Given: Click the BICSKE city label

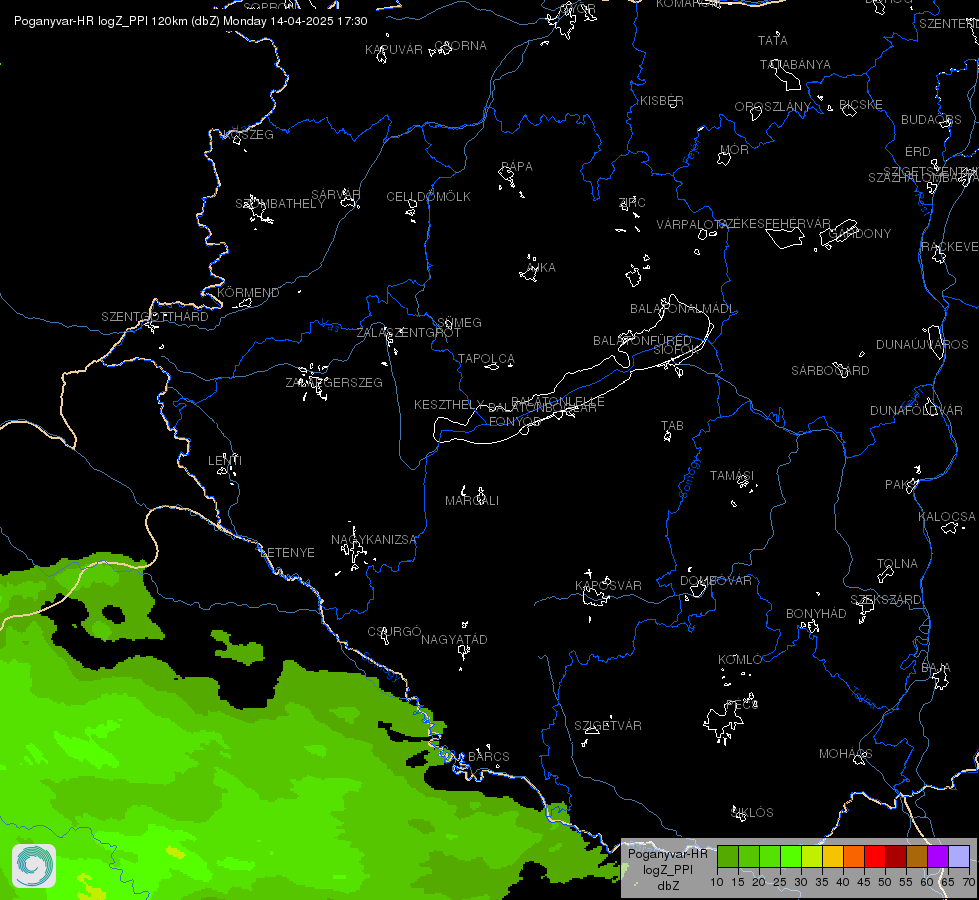Looking at the screenshot, I should (861, 105).
